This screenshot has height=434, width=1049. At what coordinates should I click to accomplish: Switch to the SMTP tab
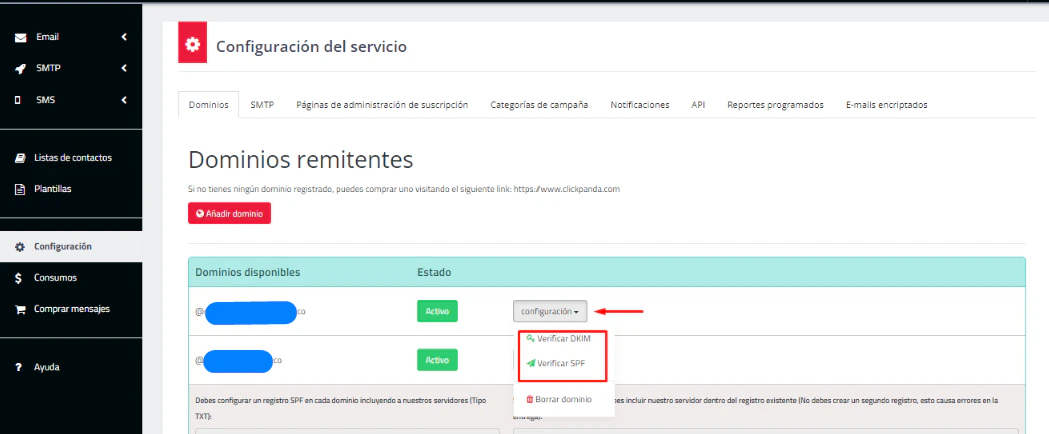click(x=262, y=105)
